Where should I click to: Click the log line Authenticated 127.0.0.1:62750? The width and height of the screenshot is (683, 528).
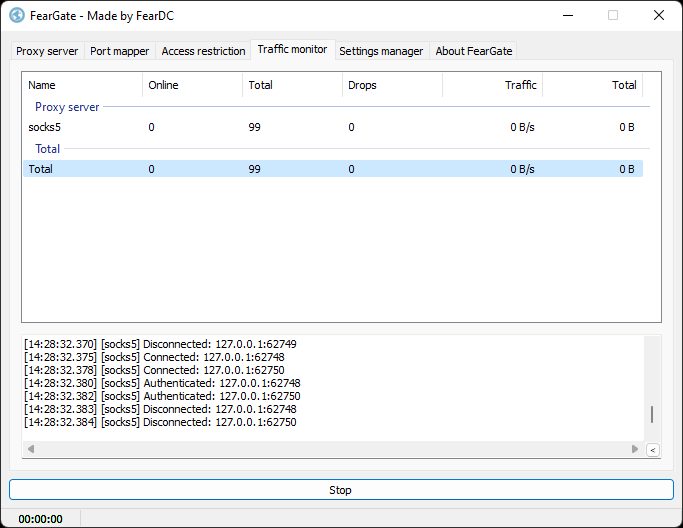(162, 396)
